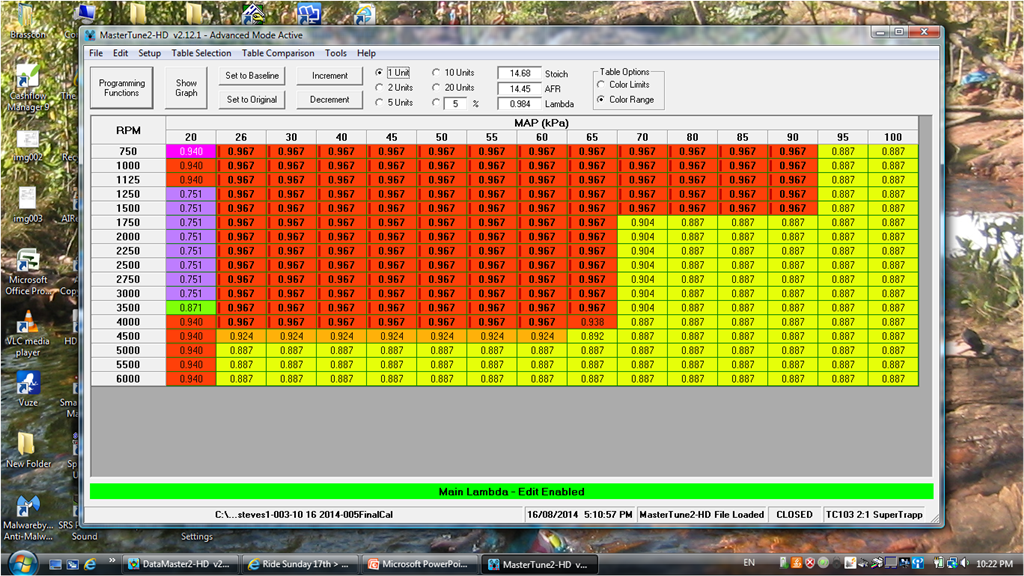Click Safely Remove Hardware tray icon

tap(784, 563)
